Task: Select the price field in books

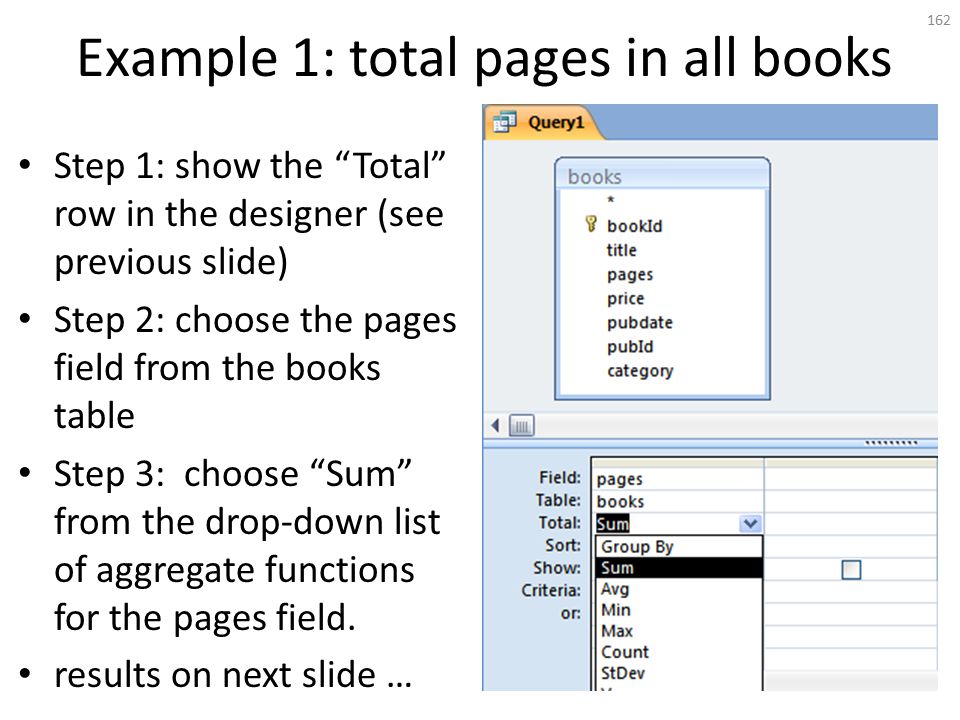Action: click(626, 298)
